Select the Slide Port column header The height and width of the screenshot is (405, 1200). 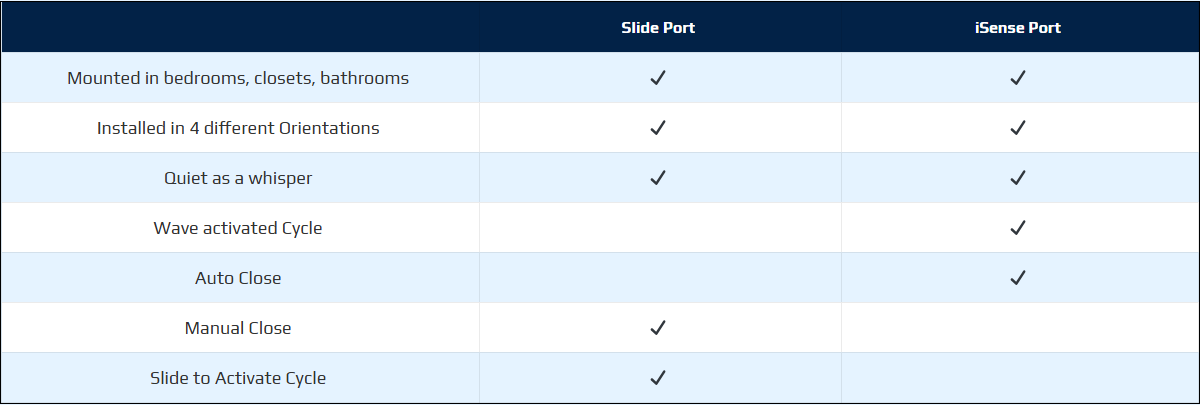point(658,28)
